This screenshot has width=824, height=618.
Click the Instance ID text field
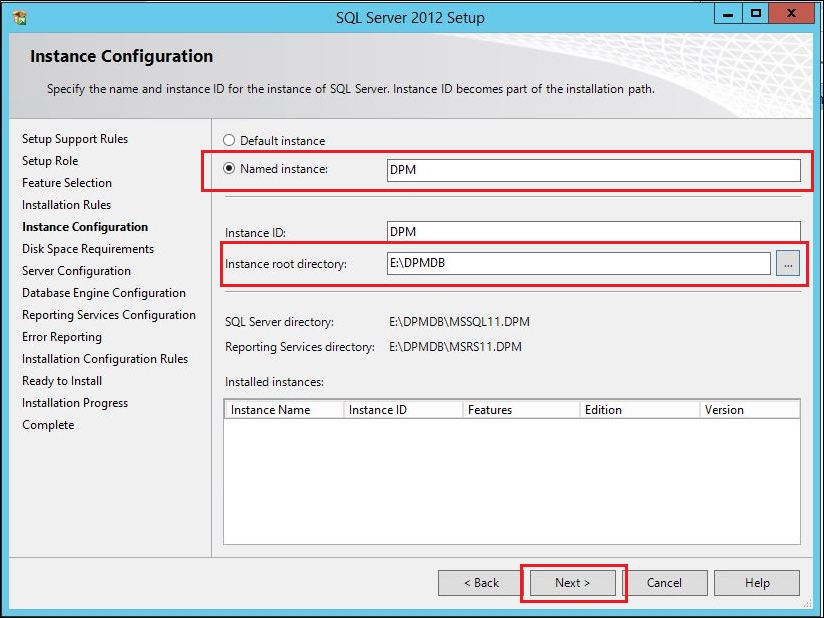click(593, 232)
